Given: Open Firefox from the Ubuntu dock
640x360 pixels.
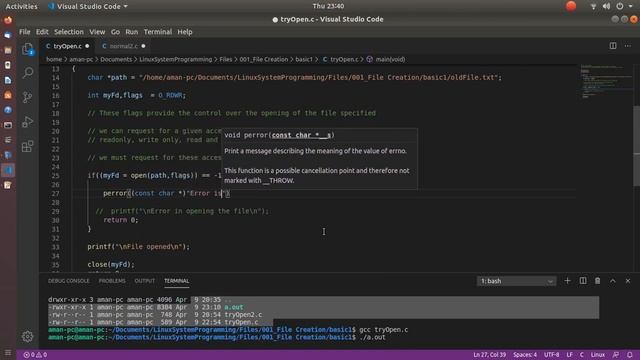Looking at the screenshot, I should (8, 20).
